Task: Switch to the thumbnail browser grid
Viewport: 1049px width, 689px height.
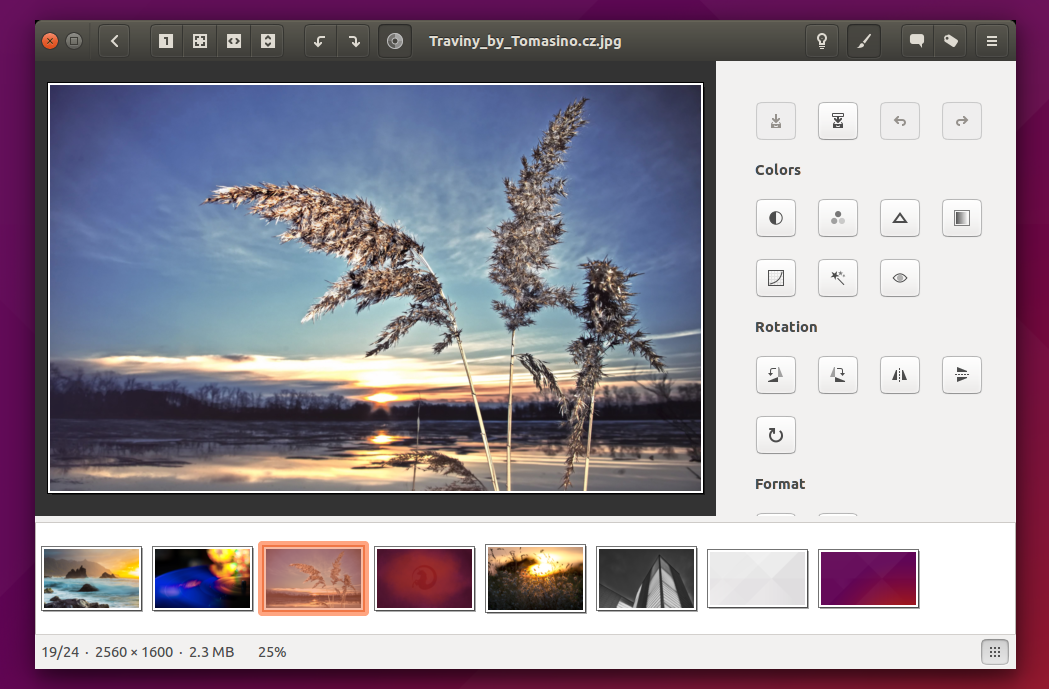Action: [x=994, y=651]
